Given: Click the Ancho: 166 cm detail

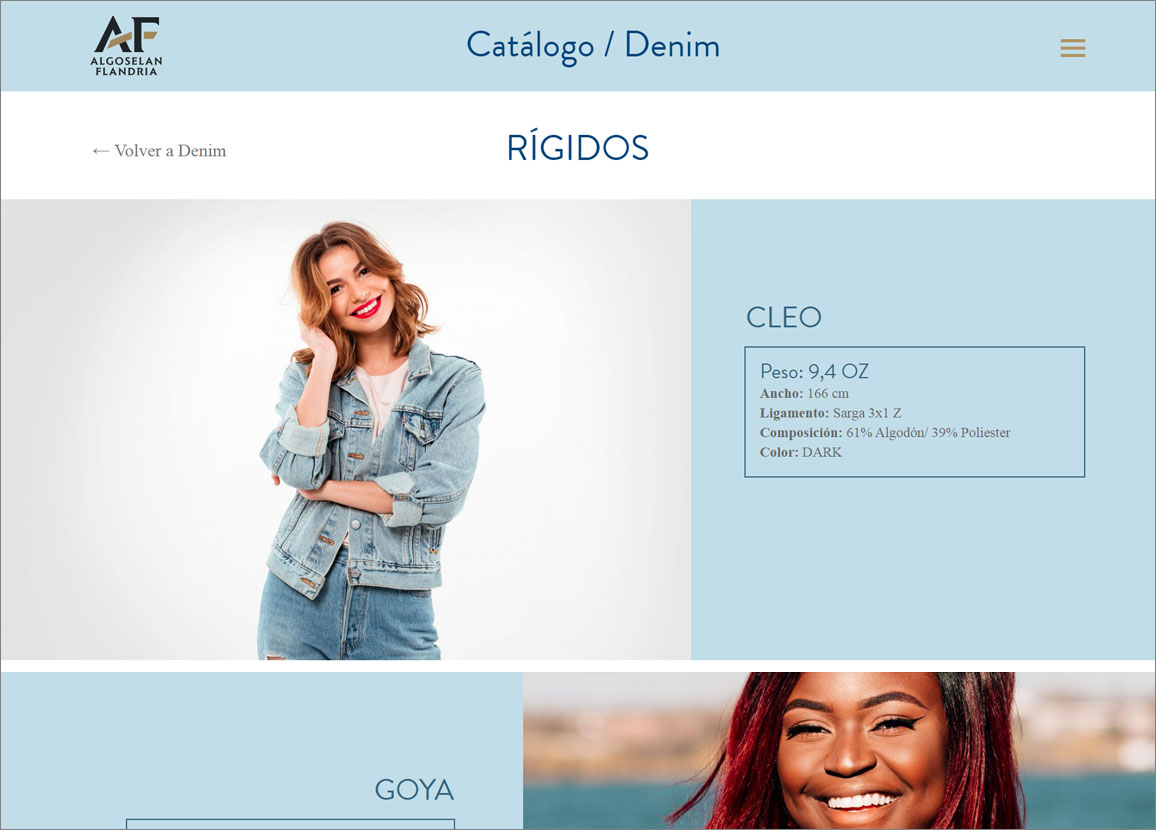Looking at the screenshot, I should tap(804, 394).
